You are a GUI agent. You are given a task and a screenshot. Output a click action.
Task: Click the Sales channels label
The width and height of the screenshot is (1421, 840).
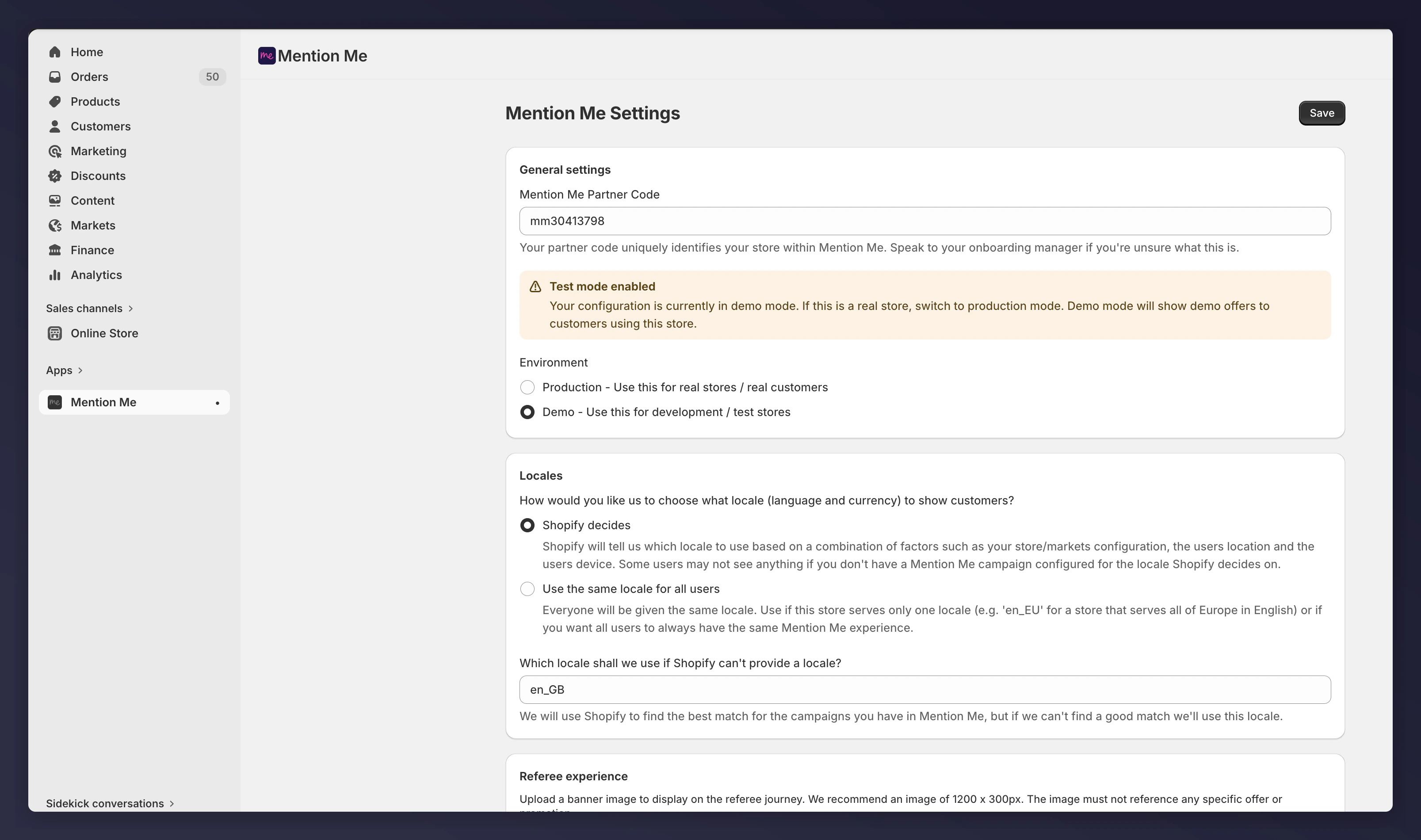(x=84, y=309)
